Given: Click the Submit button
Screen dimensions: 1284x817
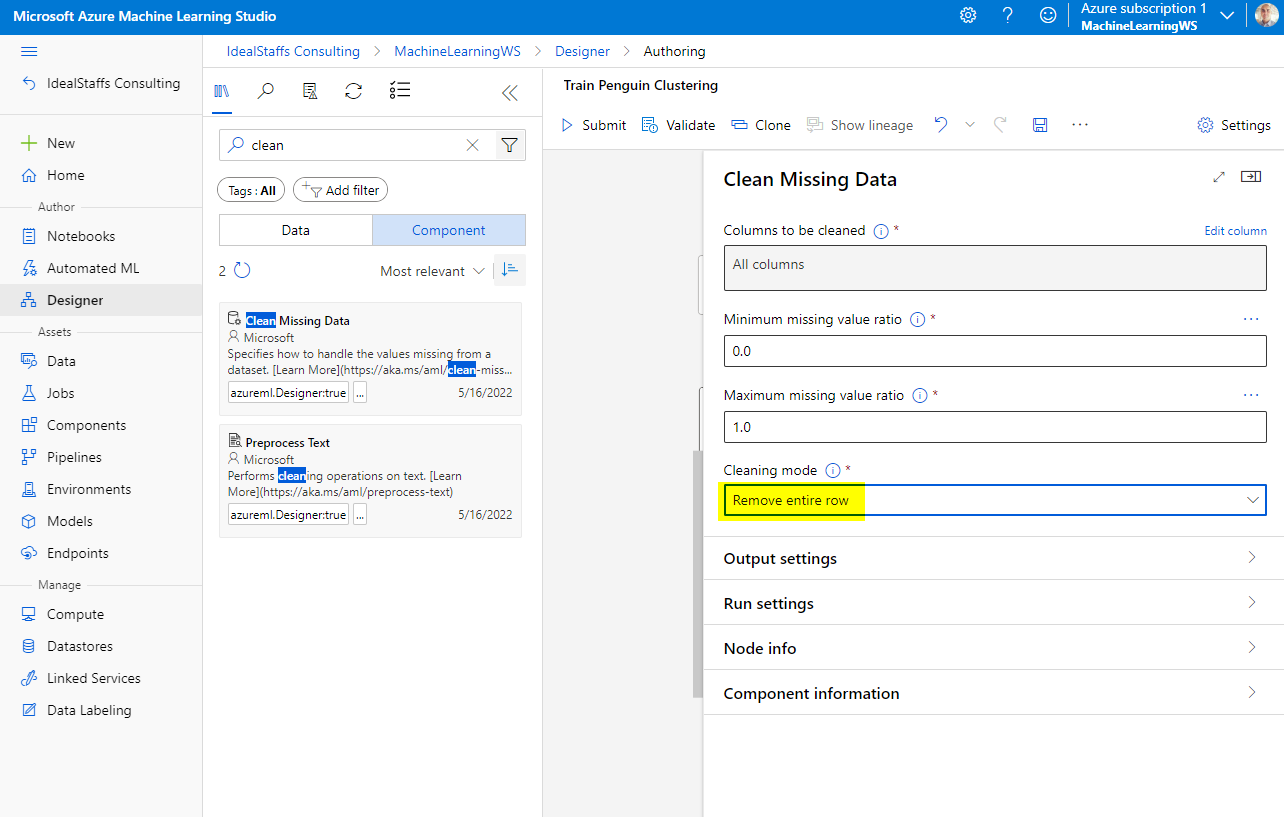Looking at the screenshot, I should click(593, 125).
